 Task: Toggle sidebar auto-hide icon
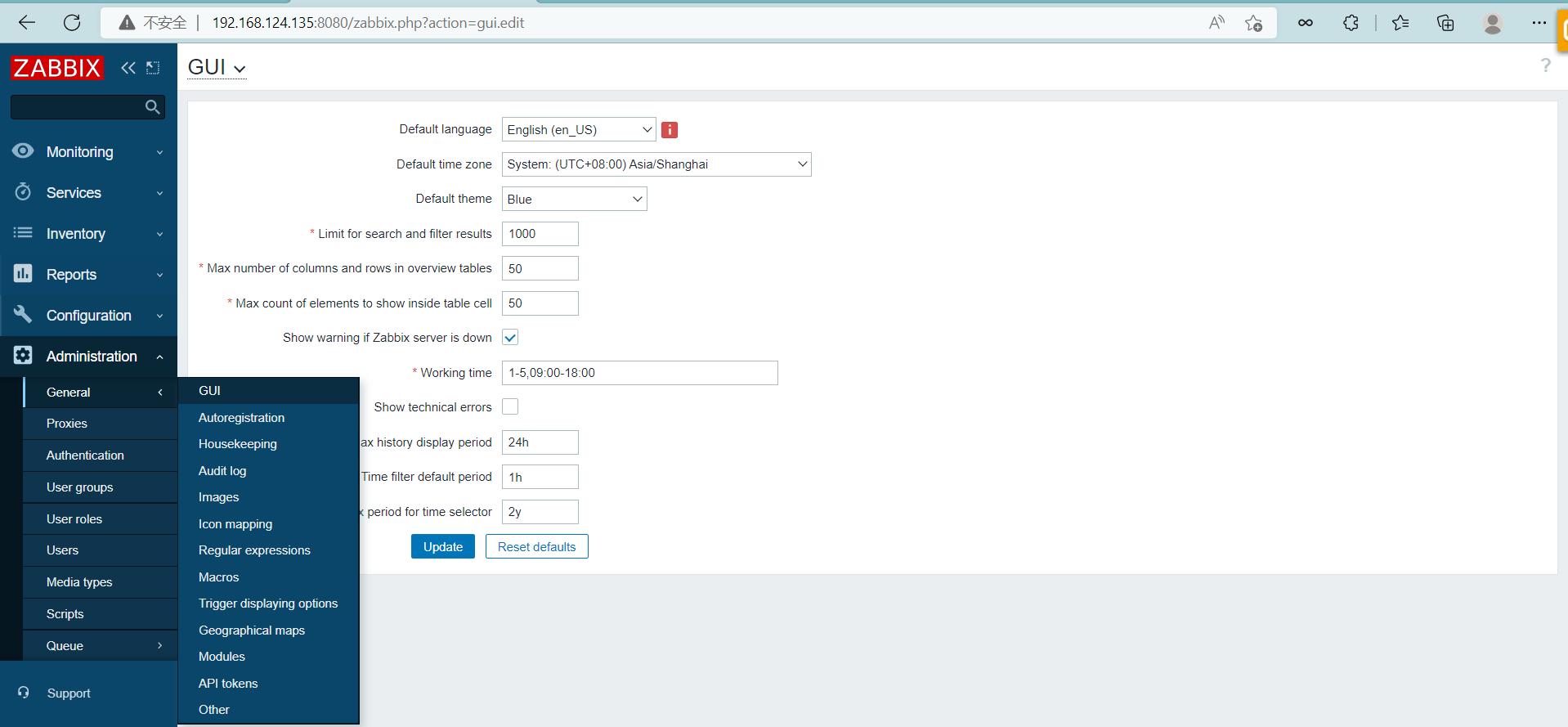pos(153,68)
